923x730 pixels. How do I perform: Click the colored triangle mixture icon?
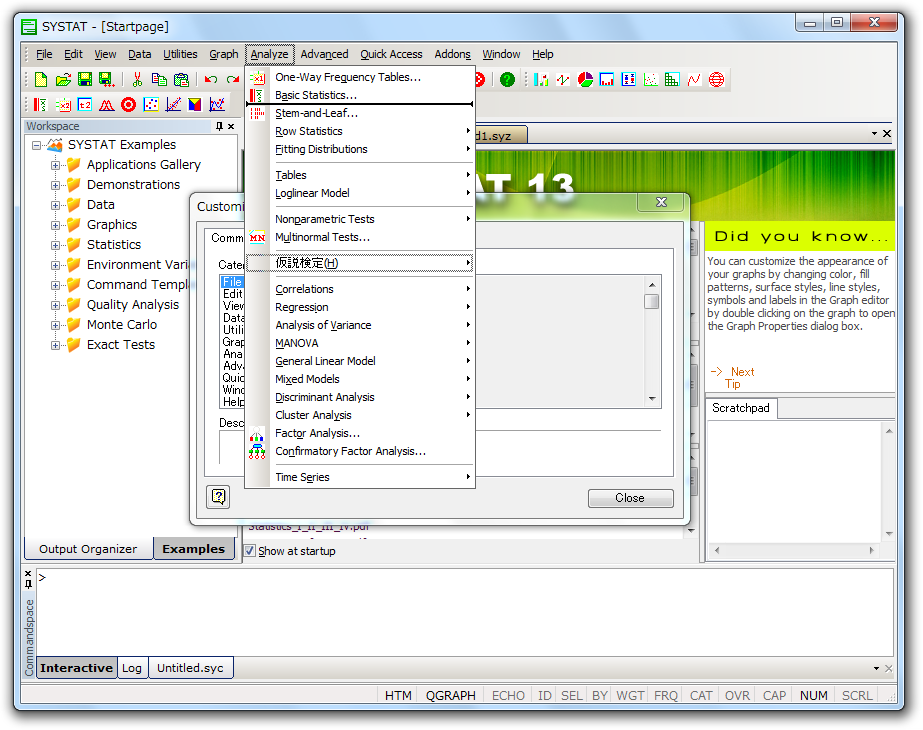click(195, 105)
